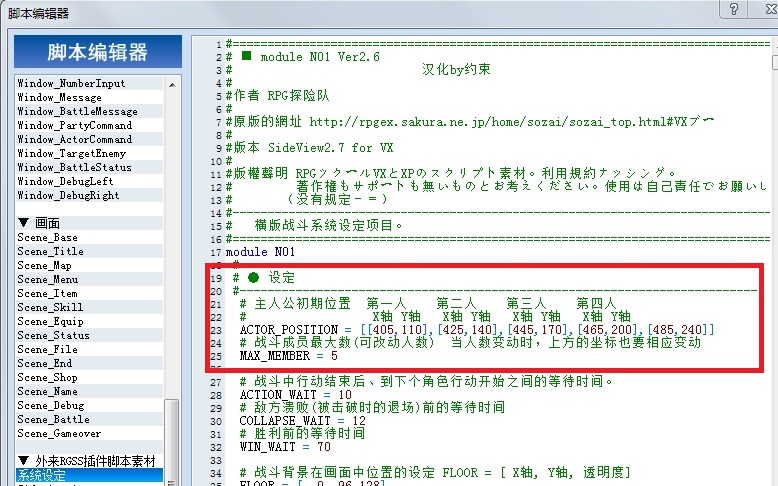Image resolution: width=778 pixels, height=486 pixels.
Task: Click 主人公初期位置 comment line
Action: (428, 303)
